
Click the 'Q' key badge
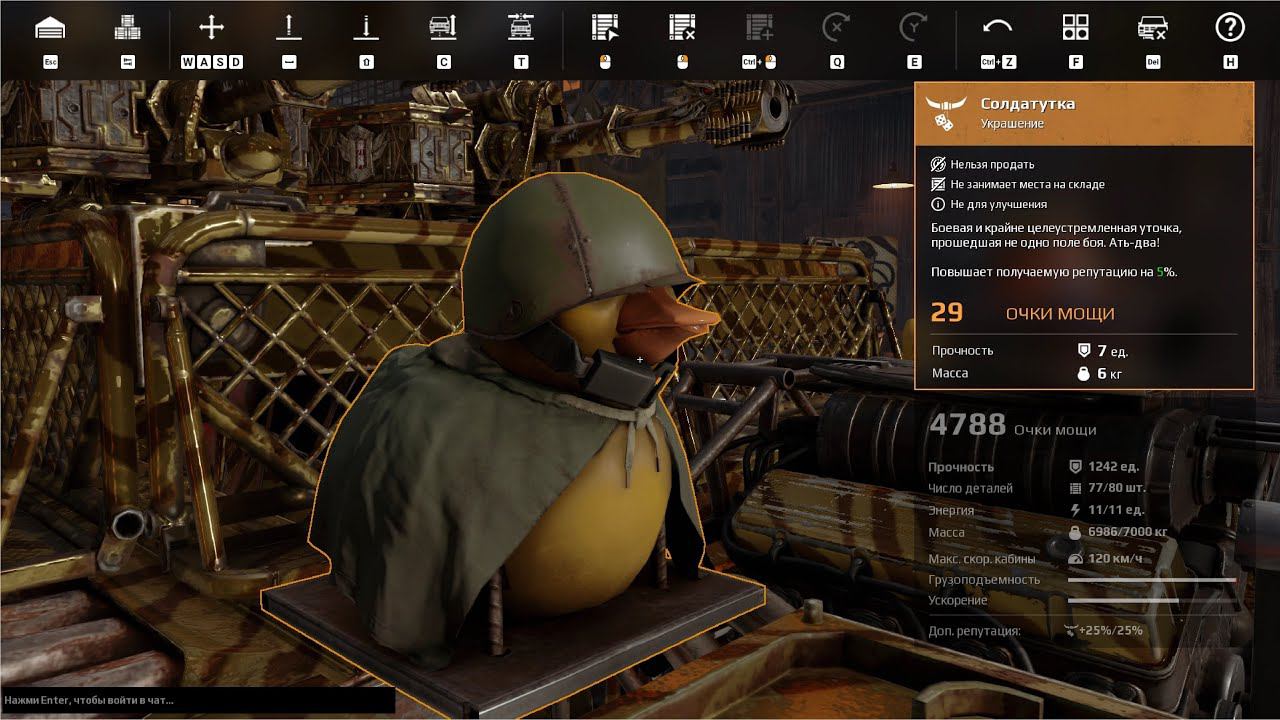tap(837, 62)
